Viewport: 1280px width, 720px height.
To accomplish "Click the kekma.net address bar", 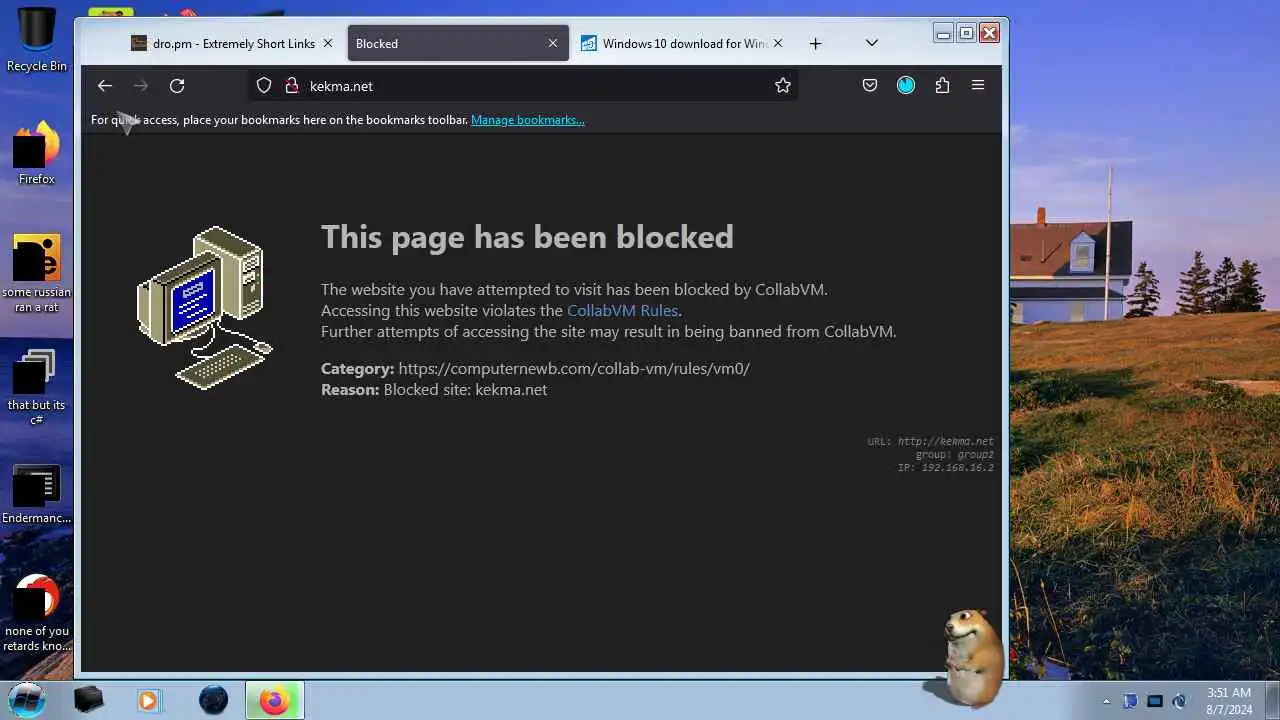I will pos(523,86).
